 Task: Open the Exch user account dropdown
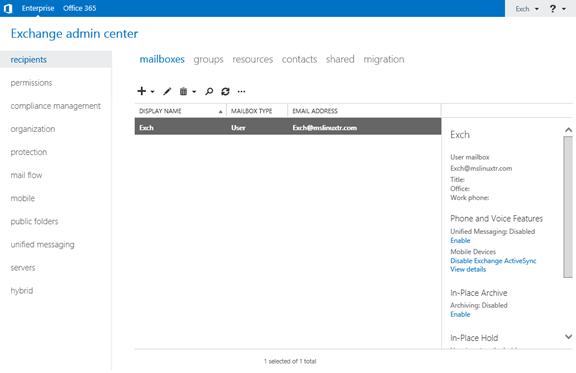527,9
